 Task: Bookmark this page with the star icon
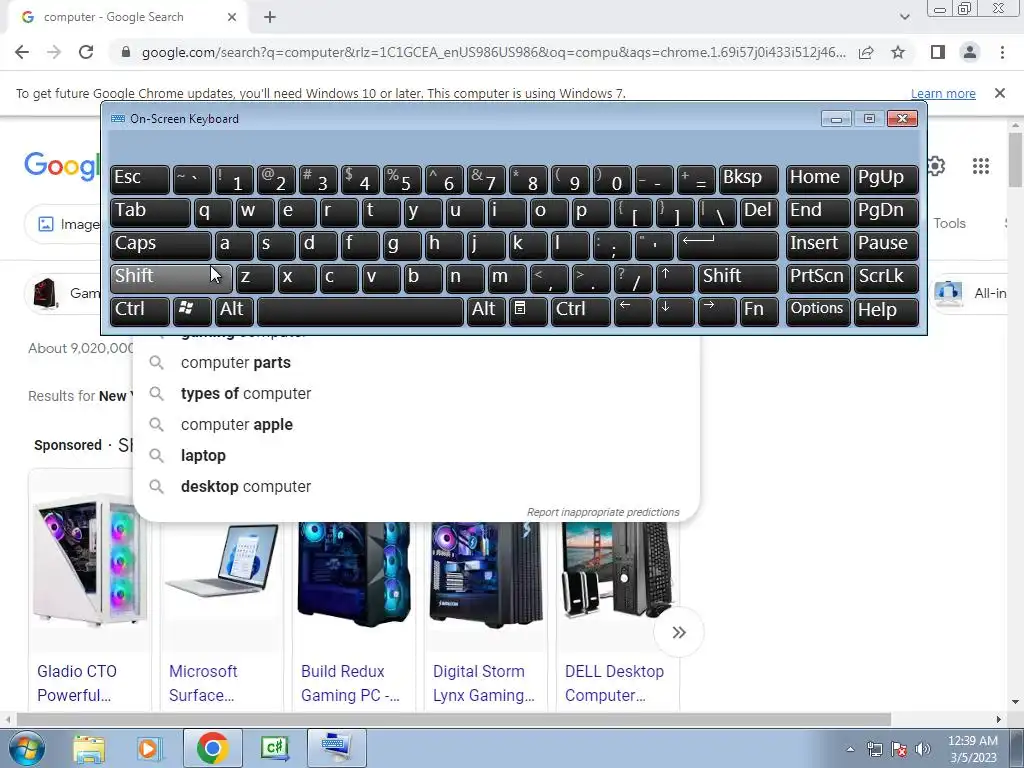tap(898, 52)
